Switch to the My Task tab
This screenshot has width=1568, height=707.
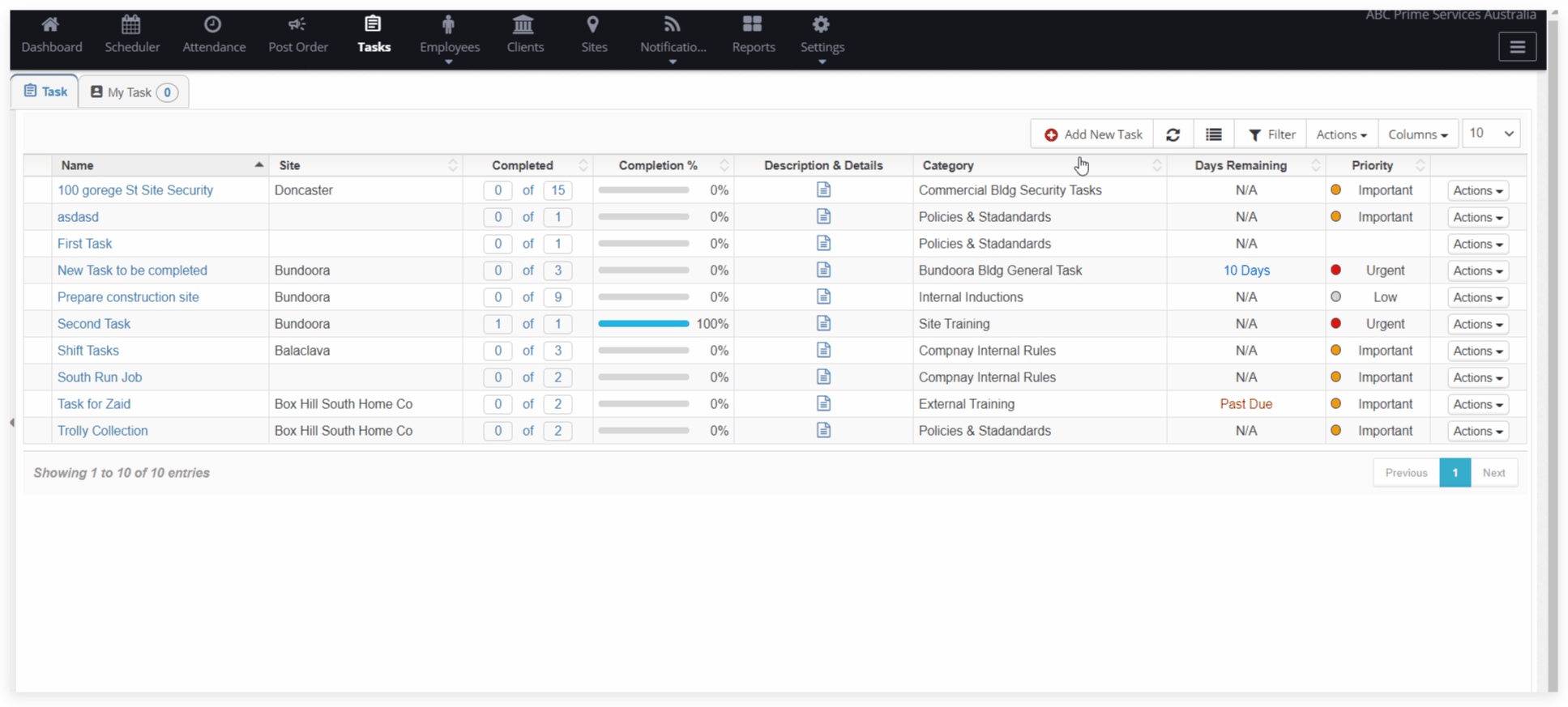(134, 92)
